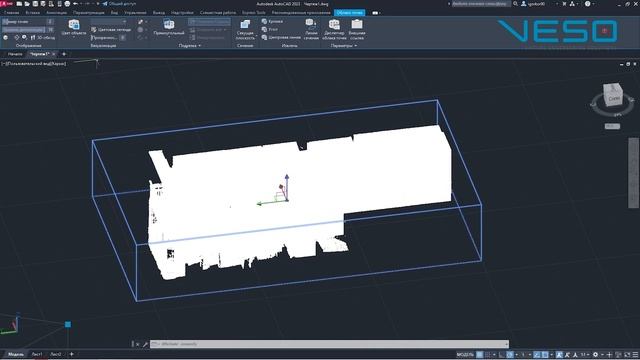Viewport: 640px width, 360px height.
Task: Click the search field in title bar
Action: point(481,4)
